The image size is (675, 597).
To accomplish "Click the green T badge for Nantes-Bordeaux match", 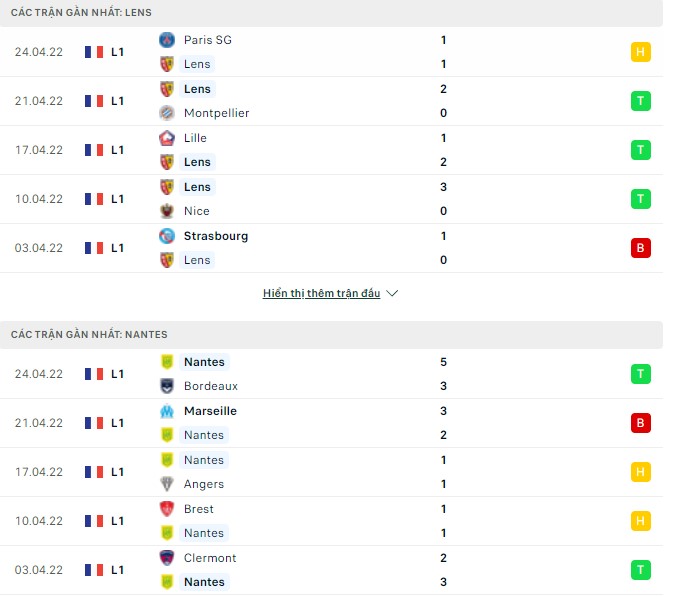I will tap(641, 374).
